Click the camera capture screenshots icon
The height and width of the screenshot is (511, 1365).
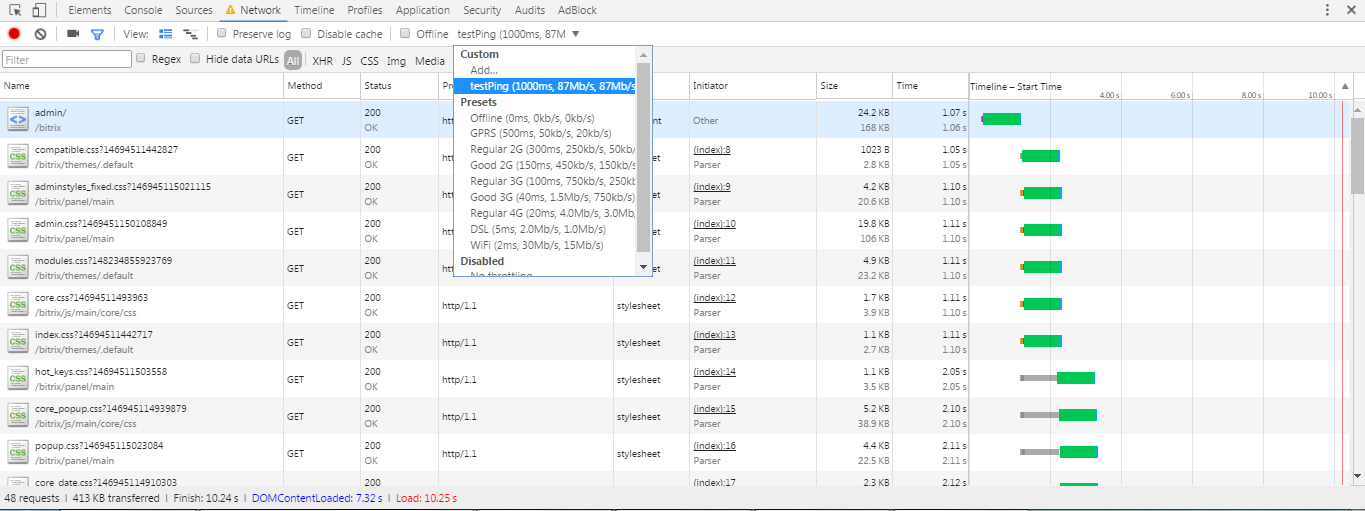coord(73,34)
